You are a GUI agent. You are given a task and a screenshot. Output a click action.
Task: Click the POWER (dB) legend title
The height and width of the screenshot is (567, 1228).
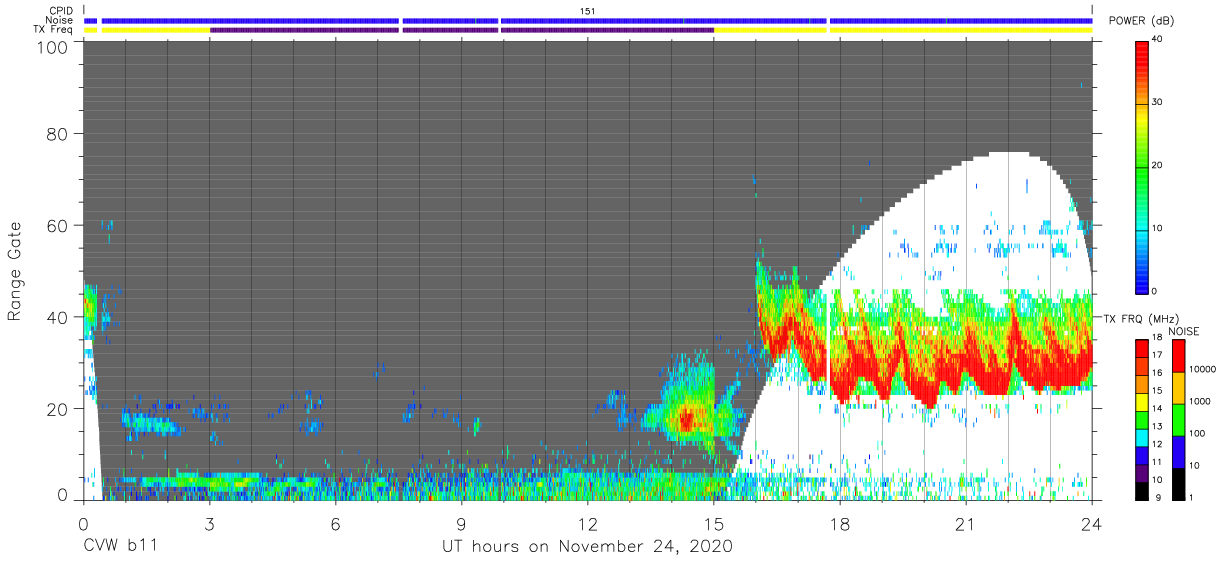tap(1142, 21)
